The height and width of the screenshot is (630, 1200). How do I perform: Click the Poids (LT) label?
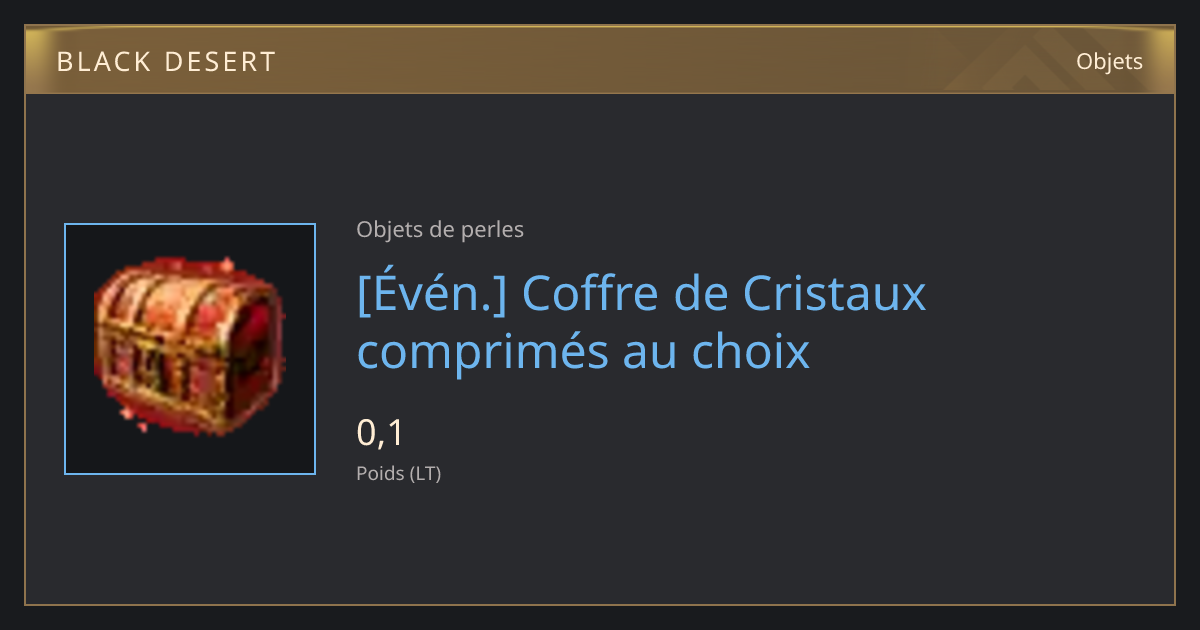pyautogui.click(x=399, y=473)
